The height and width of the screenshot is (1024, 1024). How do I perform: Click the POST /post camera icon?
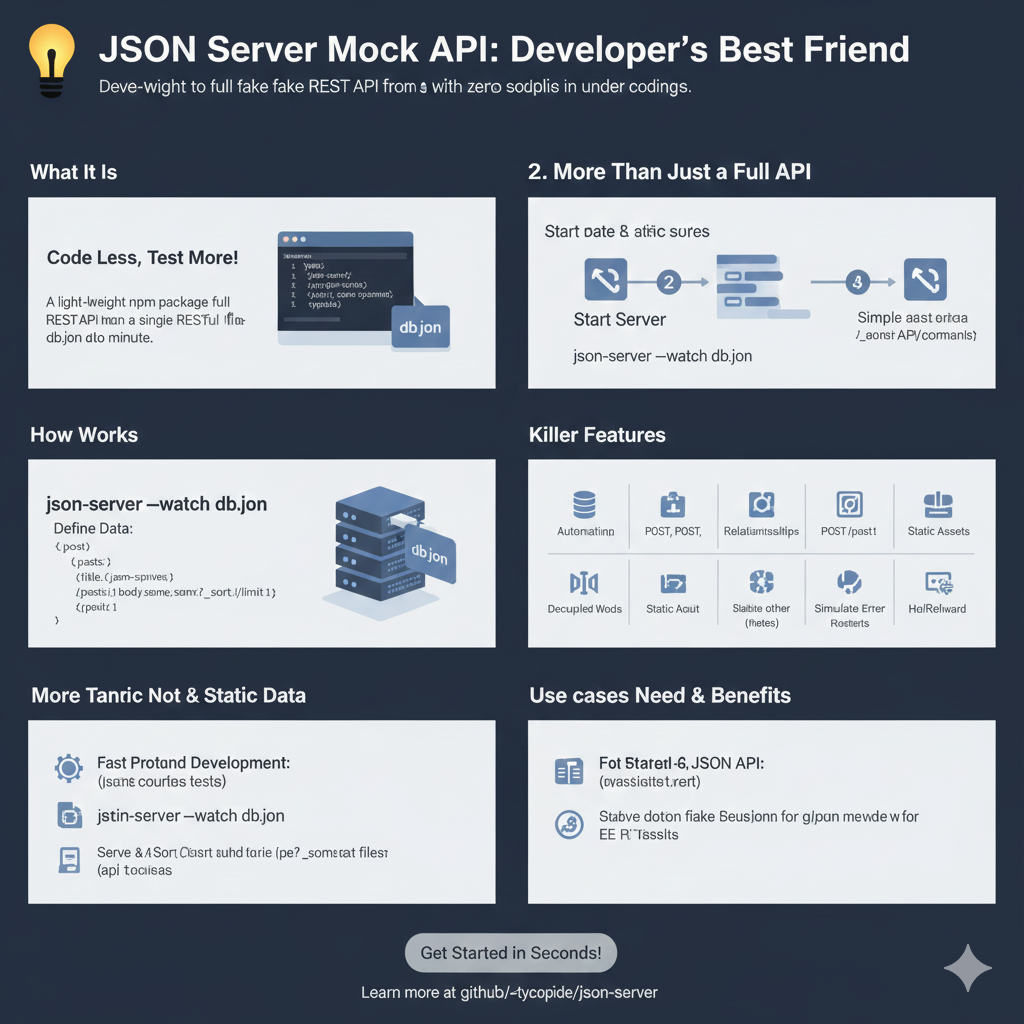coord(849,502)
